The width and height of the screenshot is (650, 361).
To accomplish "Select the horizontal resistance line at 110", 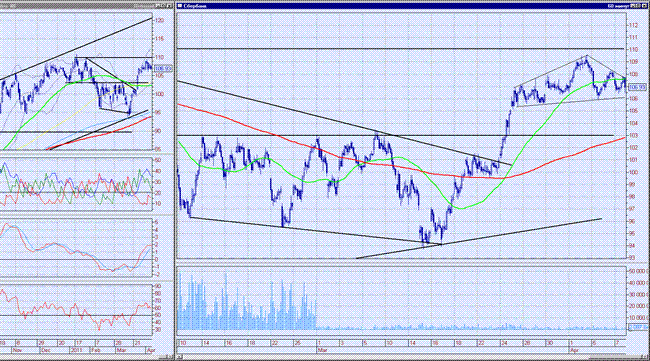I will pos(400,49).
